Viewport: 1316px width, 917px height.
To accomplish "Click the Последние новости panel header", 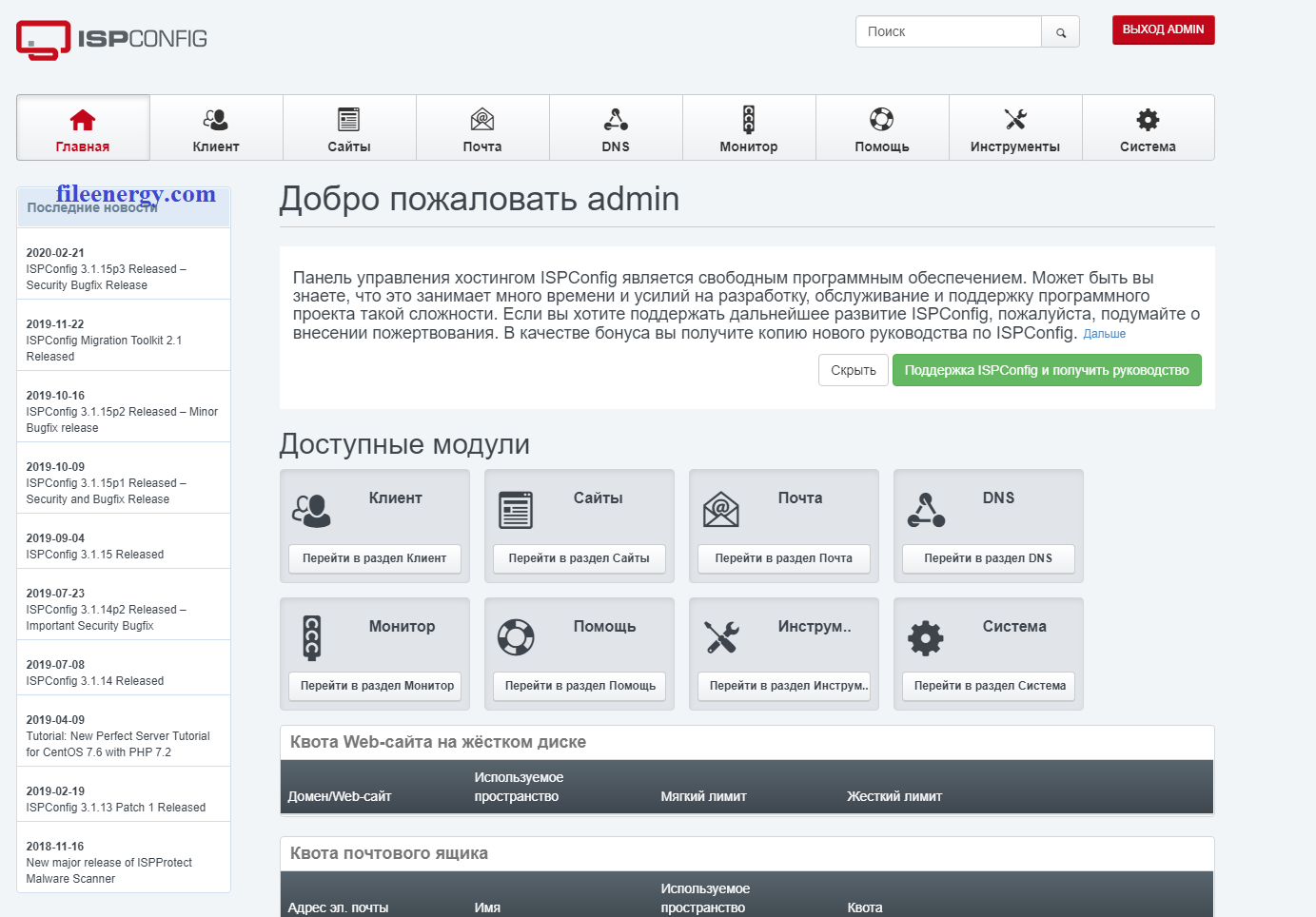I will coord(124,206).
